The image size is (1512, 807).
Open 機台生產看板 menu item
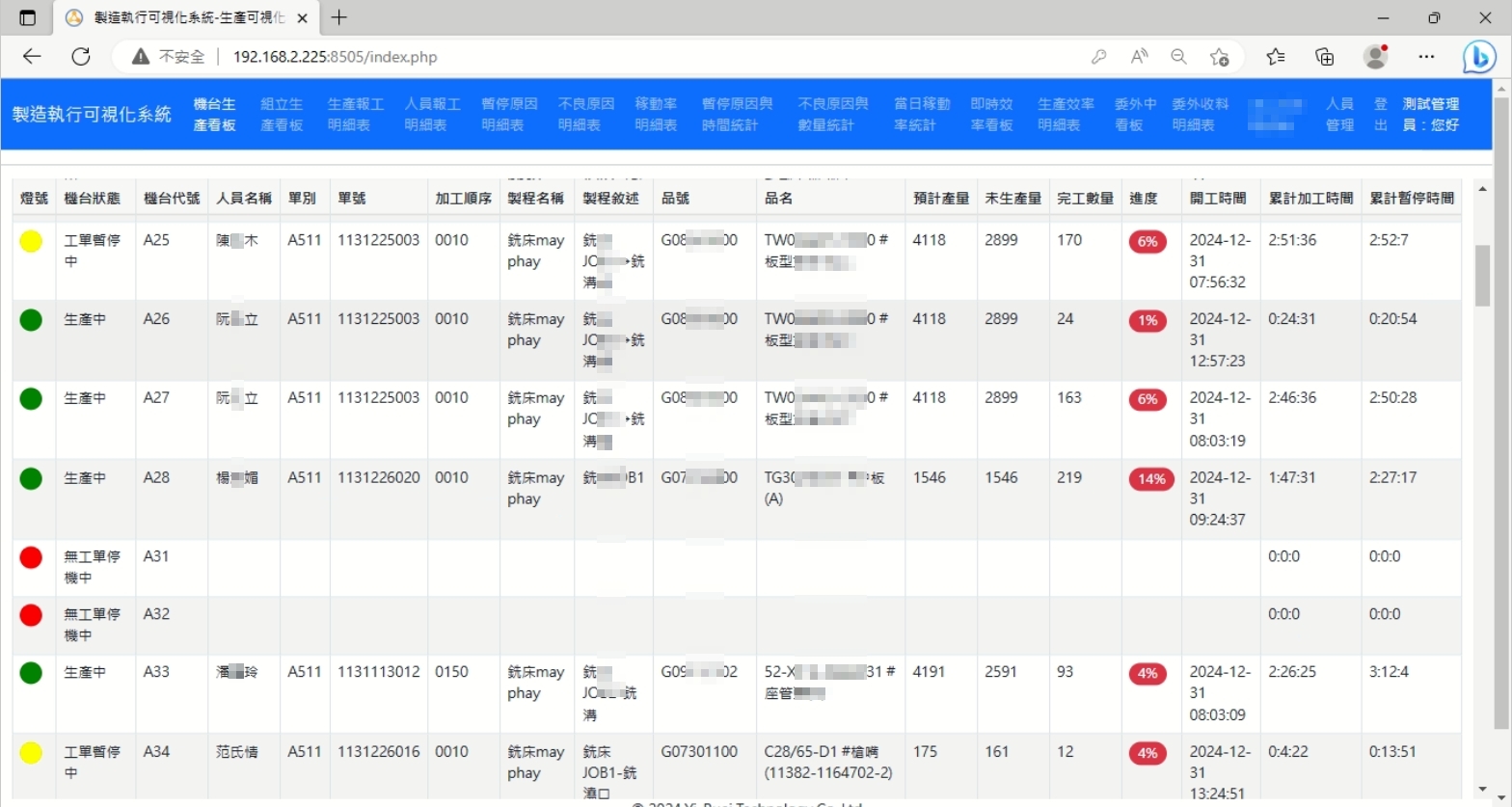(x=214, y=114)
